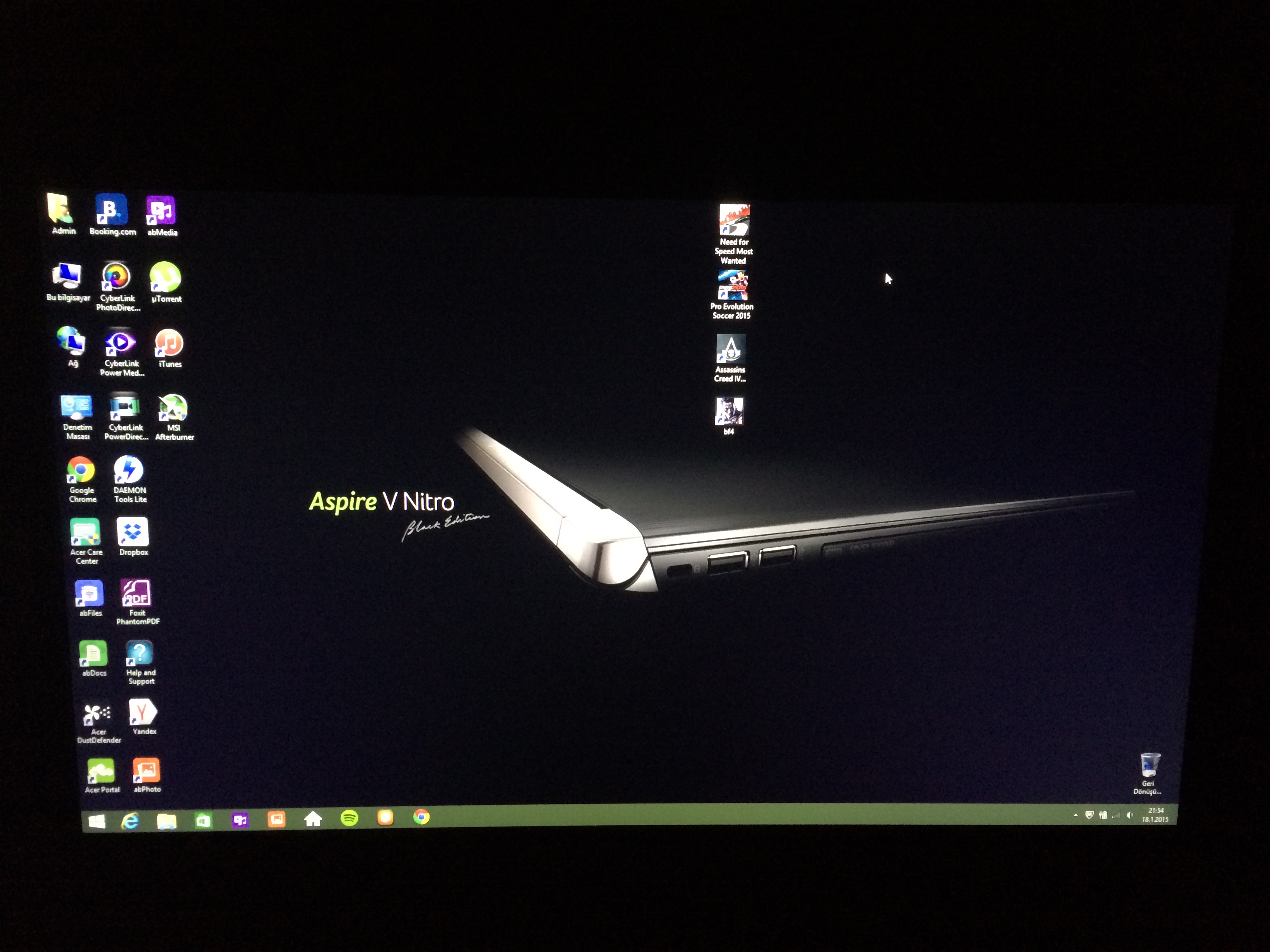
Task: Launch the abDocs shortcut
Action: coord(94,659)
